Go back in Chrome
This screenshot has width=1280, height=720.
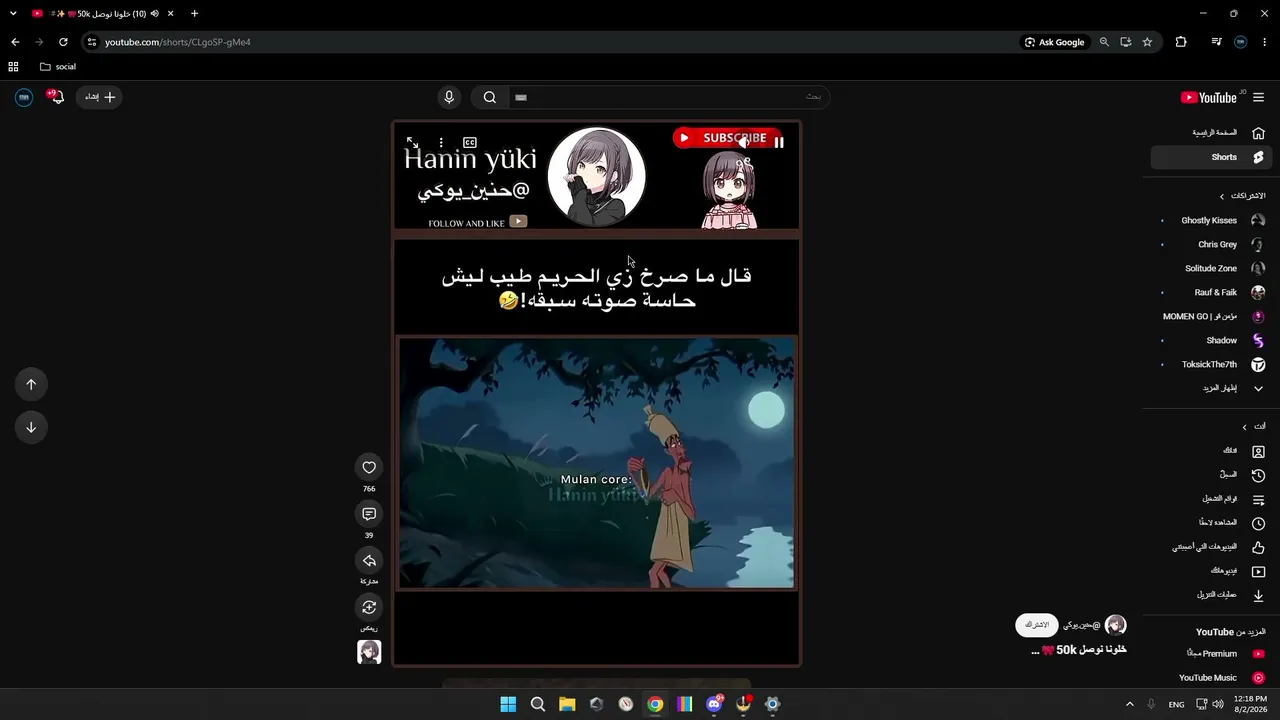(x=15, y=42)
